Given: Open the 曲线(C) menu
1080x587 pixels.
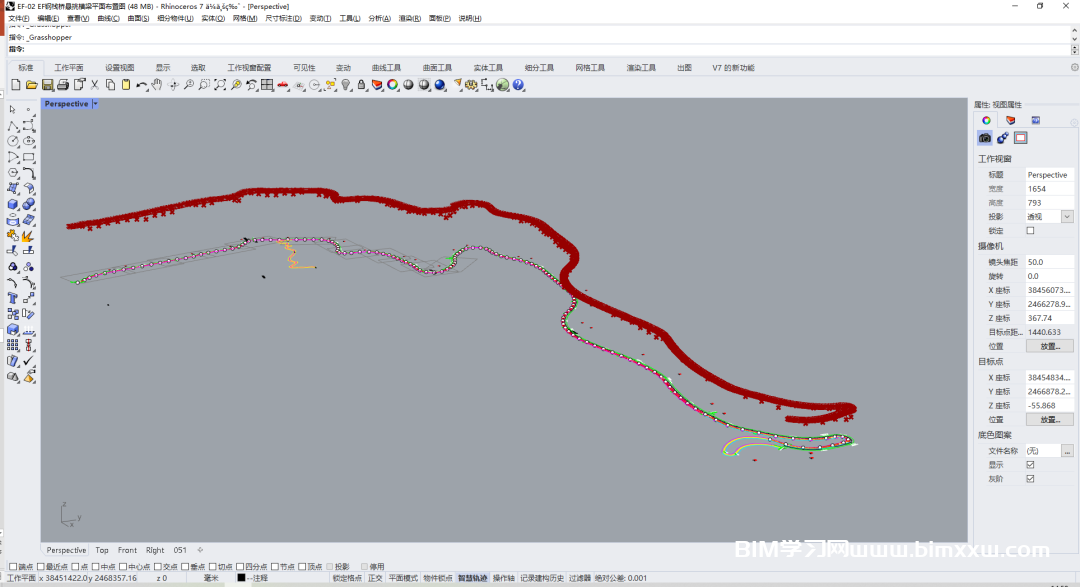Looking at the screenshot, I should pyautogui.click(x=108, y=18).
